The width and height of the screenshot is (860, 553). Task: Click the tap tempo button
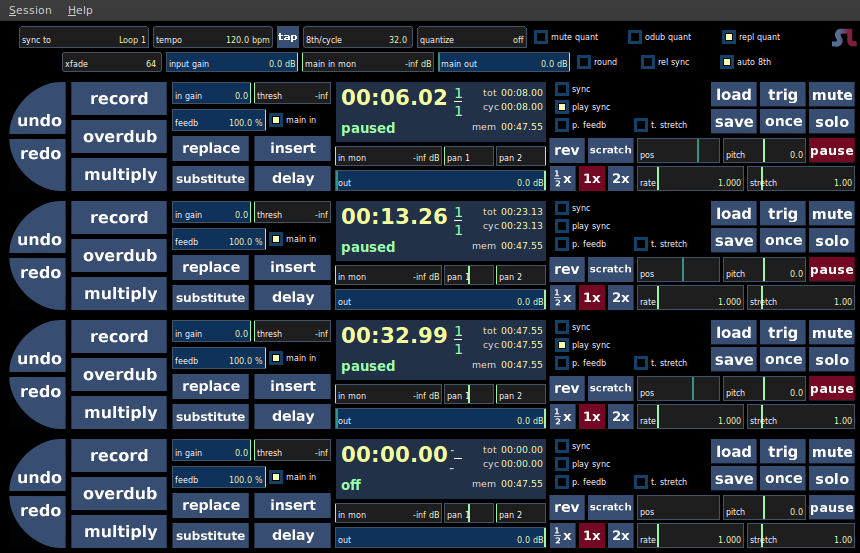pos(287,37)
